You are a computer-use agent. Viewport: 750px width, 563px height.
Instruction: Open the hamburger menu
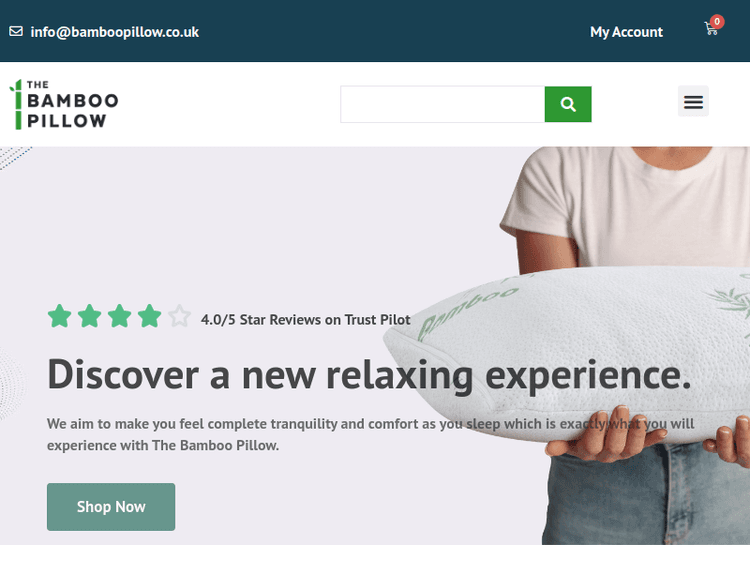tap(693, 101)
